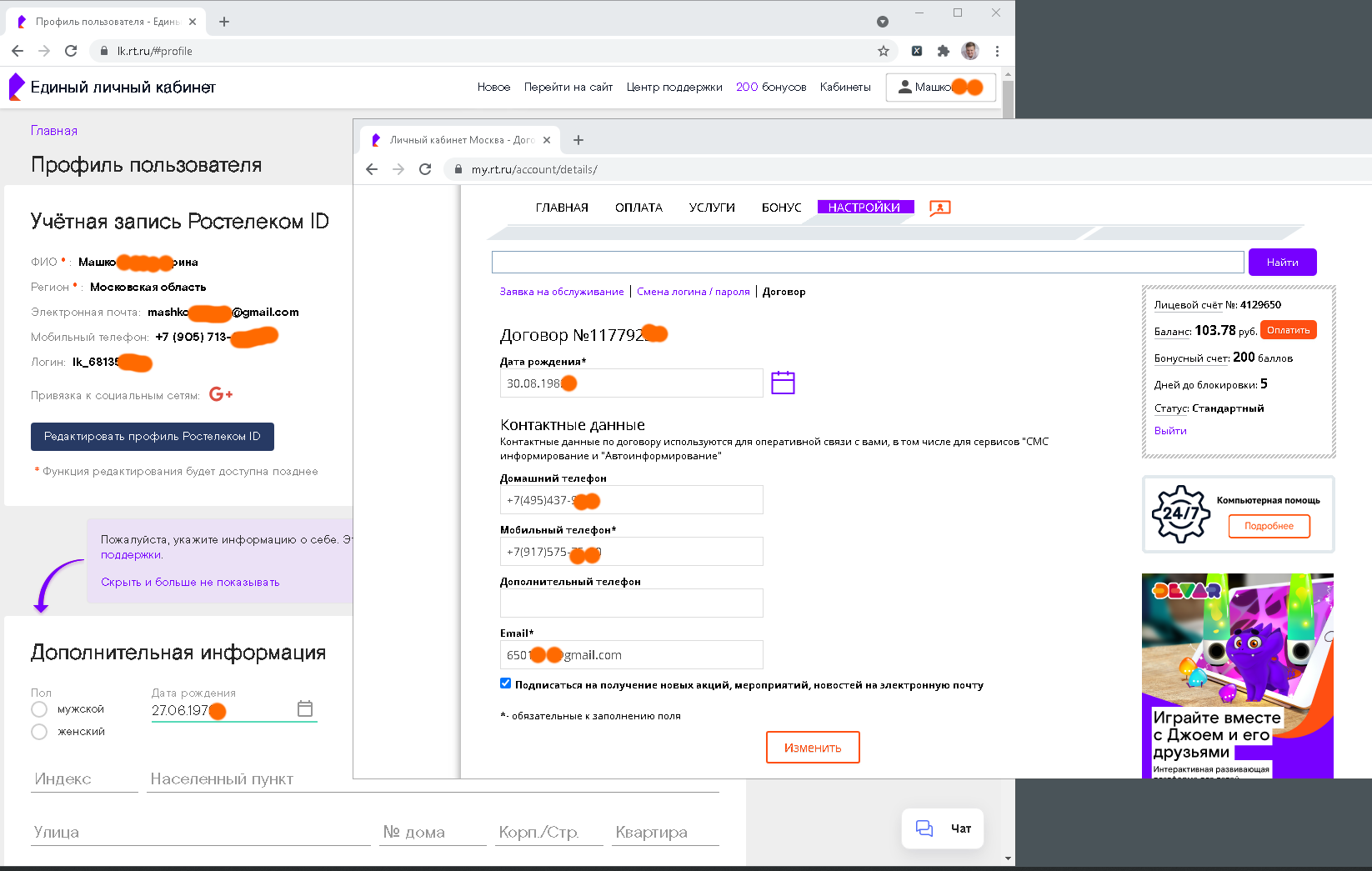Click the Дополнительный телефон input field

[631, 603]
